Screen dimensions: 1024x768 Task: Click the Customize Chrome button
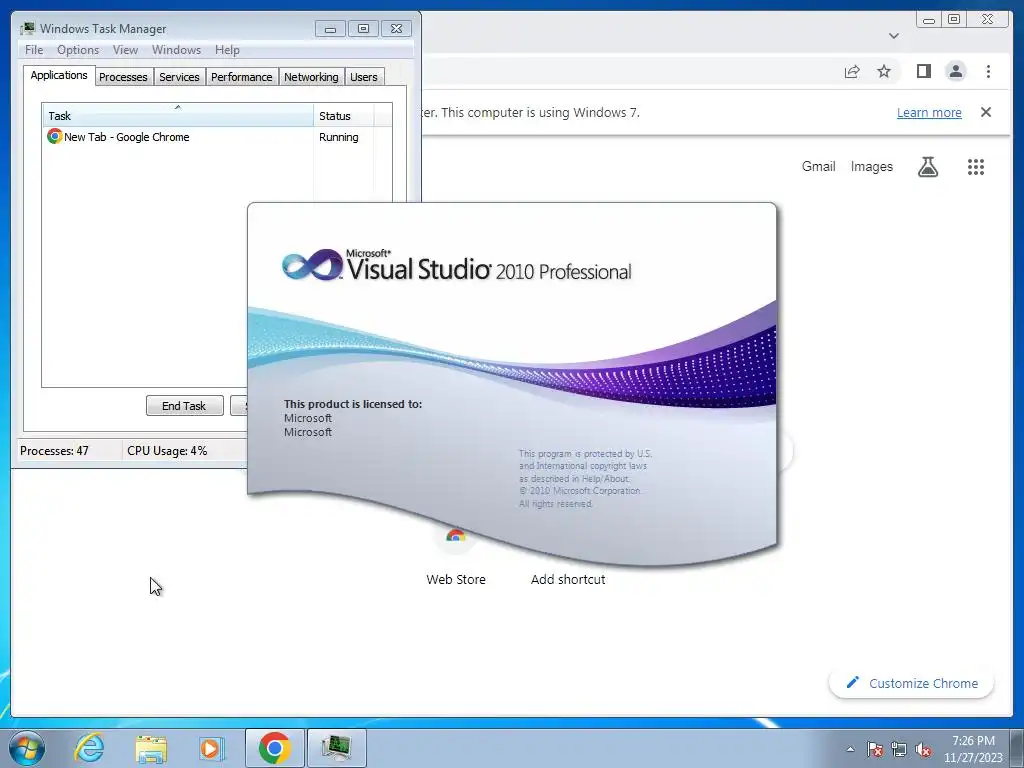[x=912, y=682]
